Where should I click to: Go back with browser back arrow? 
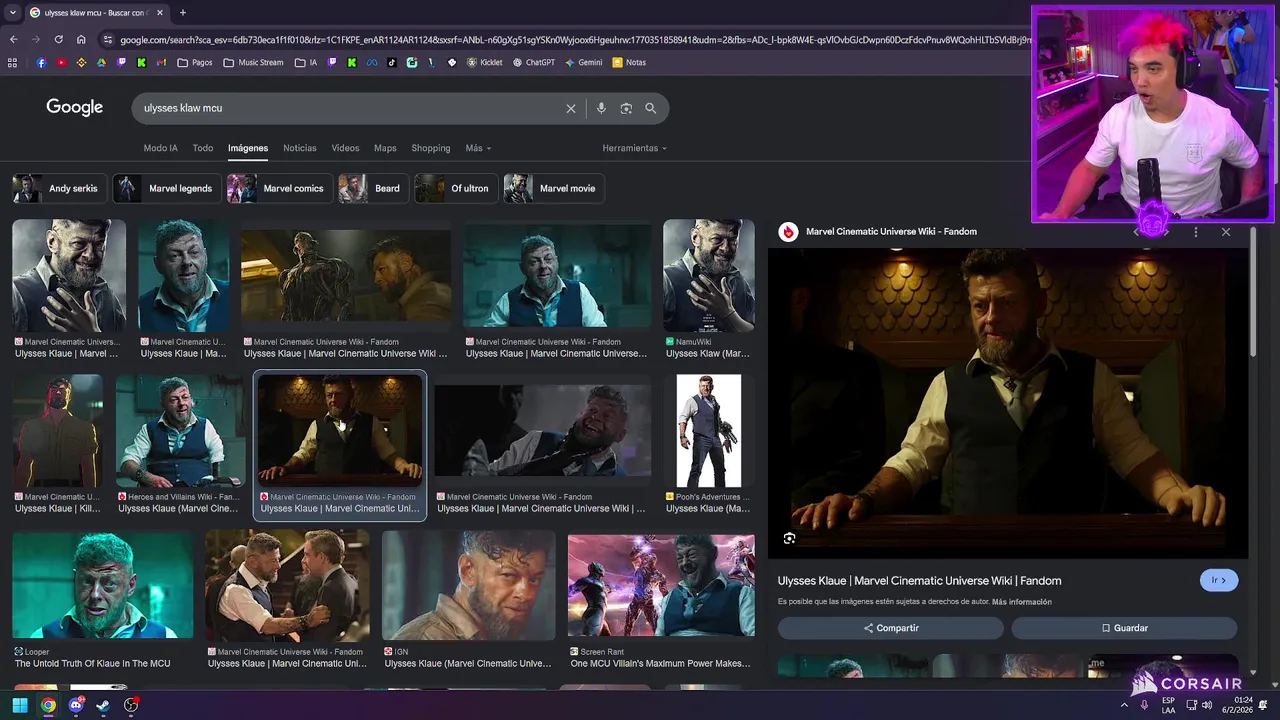13,39
